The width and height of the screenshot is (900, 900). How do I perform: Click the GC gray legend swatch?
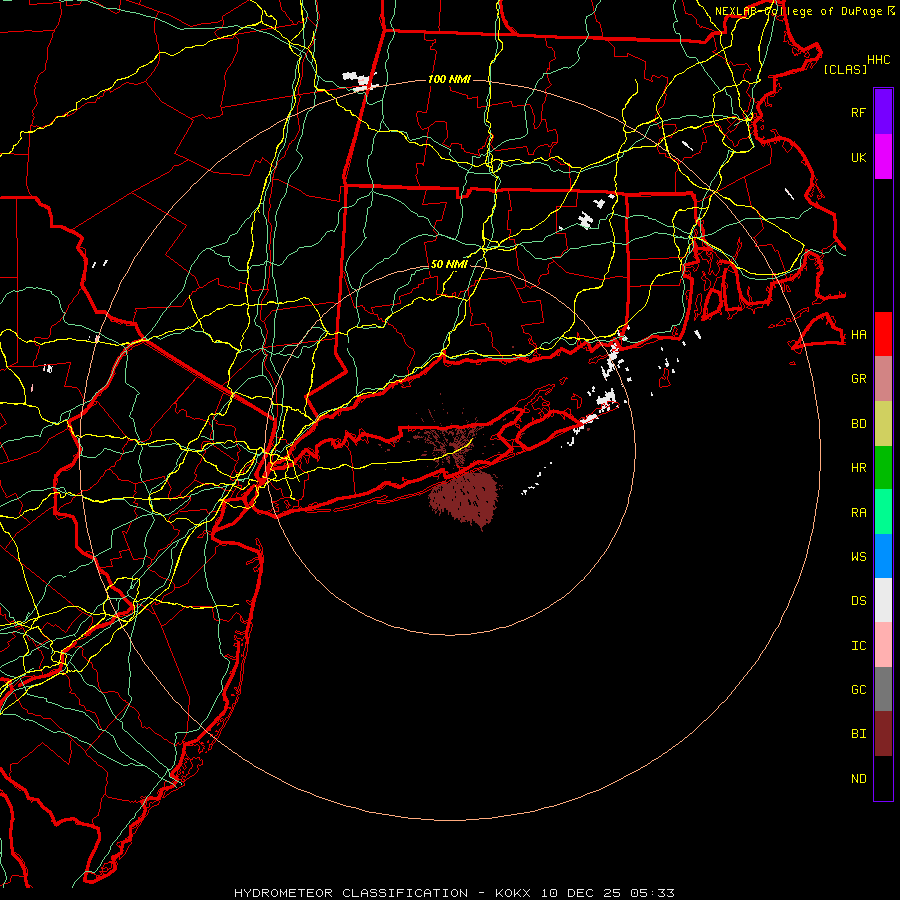tap(883, 689)
